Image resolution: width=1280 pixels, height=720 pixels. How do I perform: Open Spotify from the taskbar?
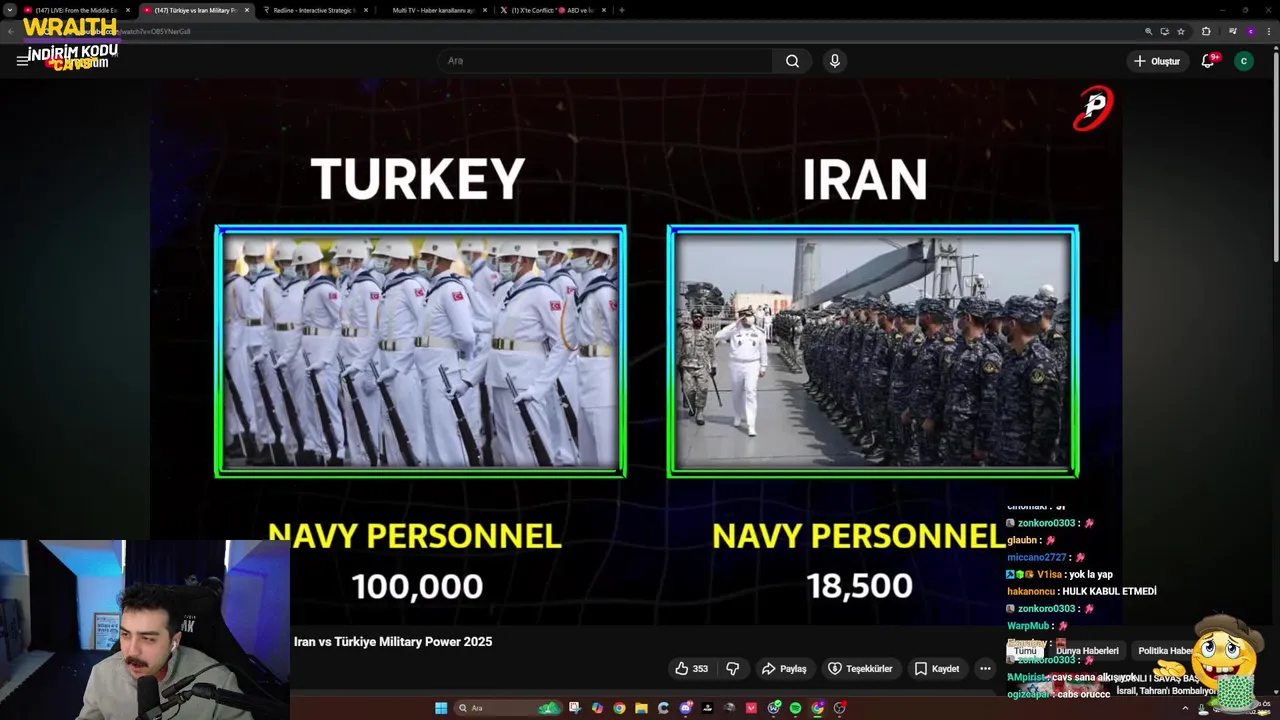tap(795, 708)
